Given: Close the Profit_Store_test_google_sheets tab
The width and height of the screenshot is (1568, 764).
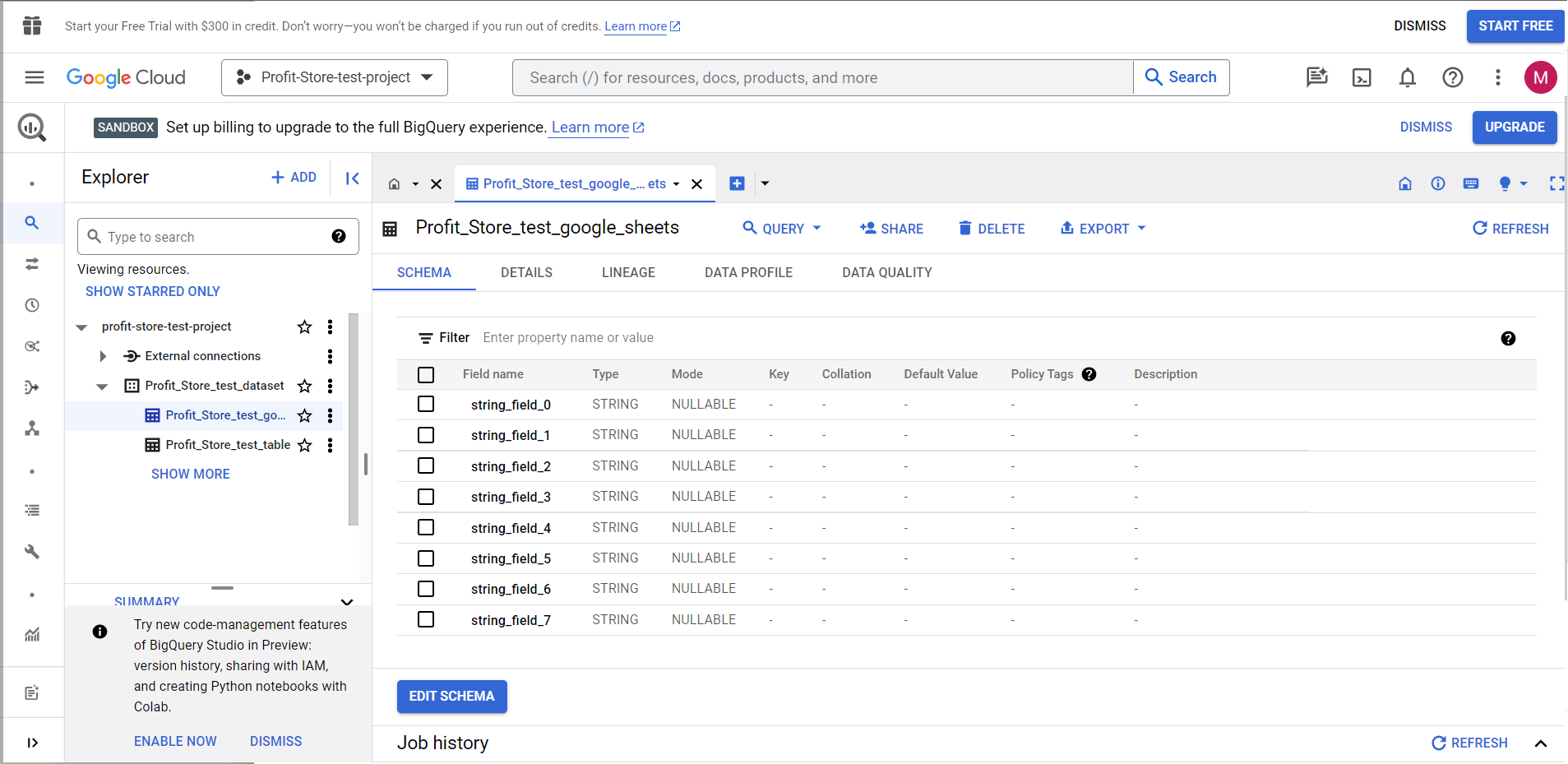Looking at the screenshot, I should click(696, 184).
